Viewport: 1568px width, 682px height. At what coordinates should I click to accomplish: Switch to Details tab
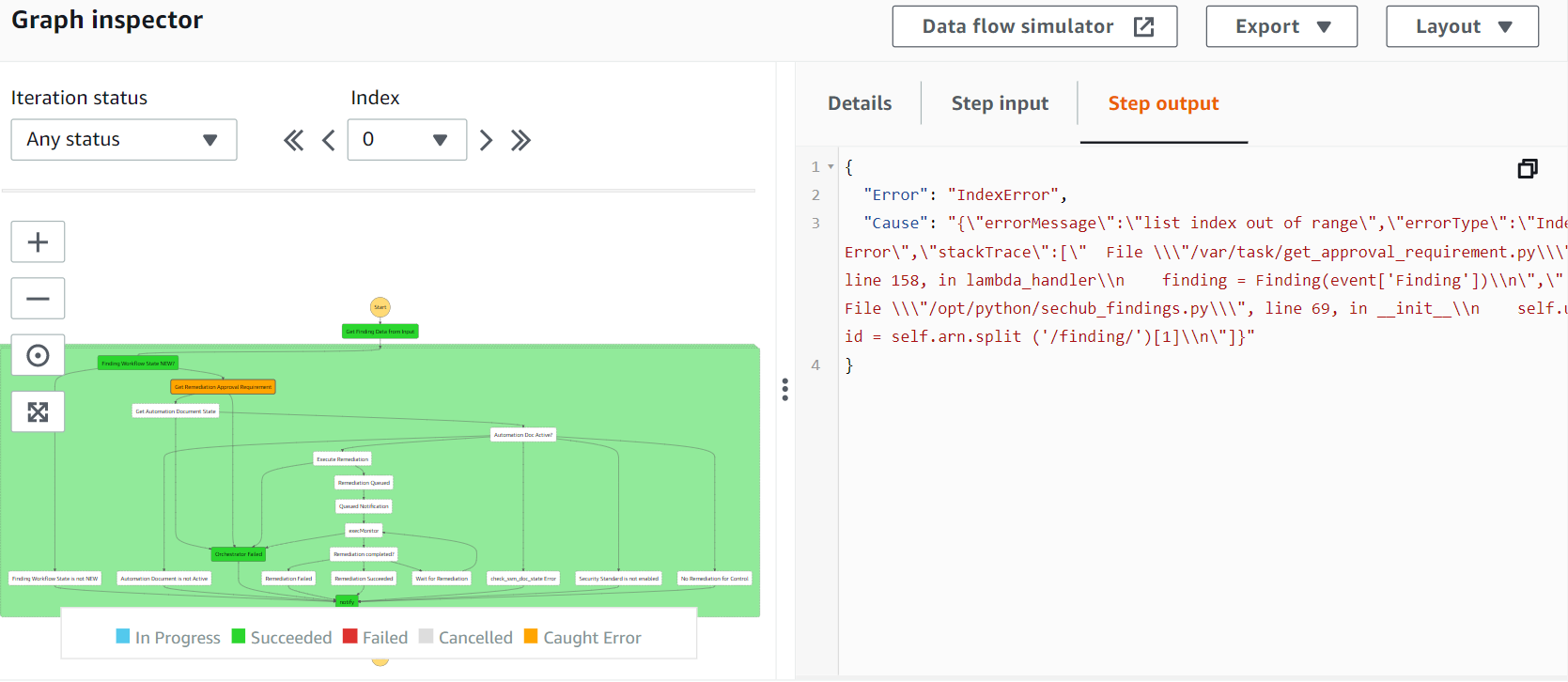(860, 103)
